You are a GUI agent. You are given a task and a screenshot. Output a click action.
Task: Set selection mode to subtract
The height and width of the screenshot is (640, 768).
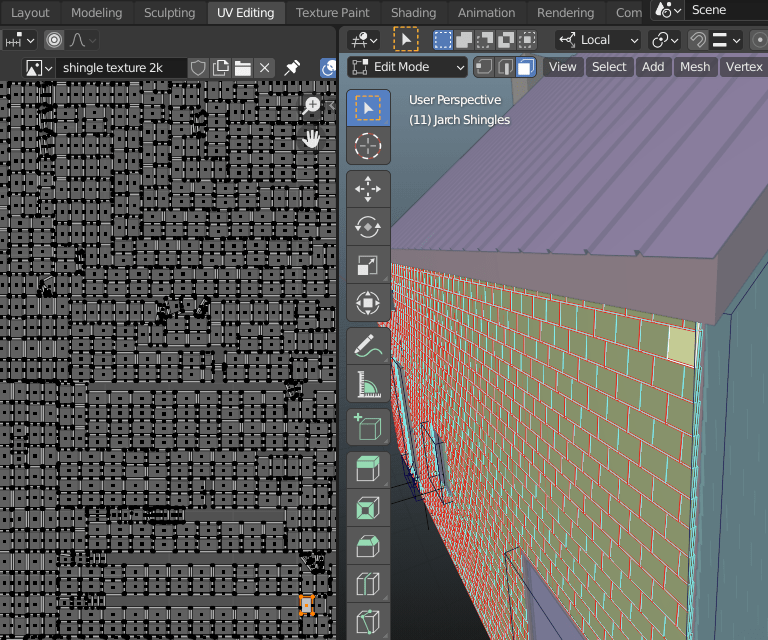pyautogui.click(x=485, y=40)
